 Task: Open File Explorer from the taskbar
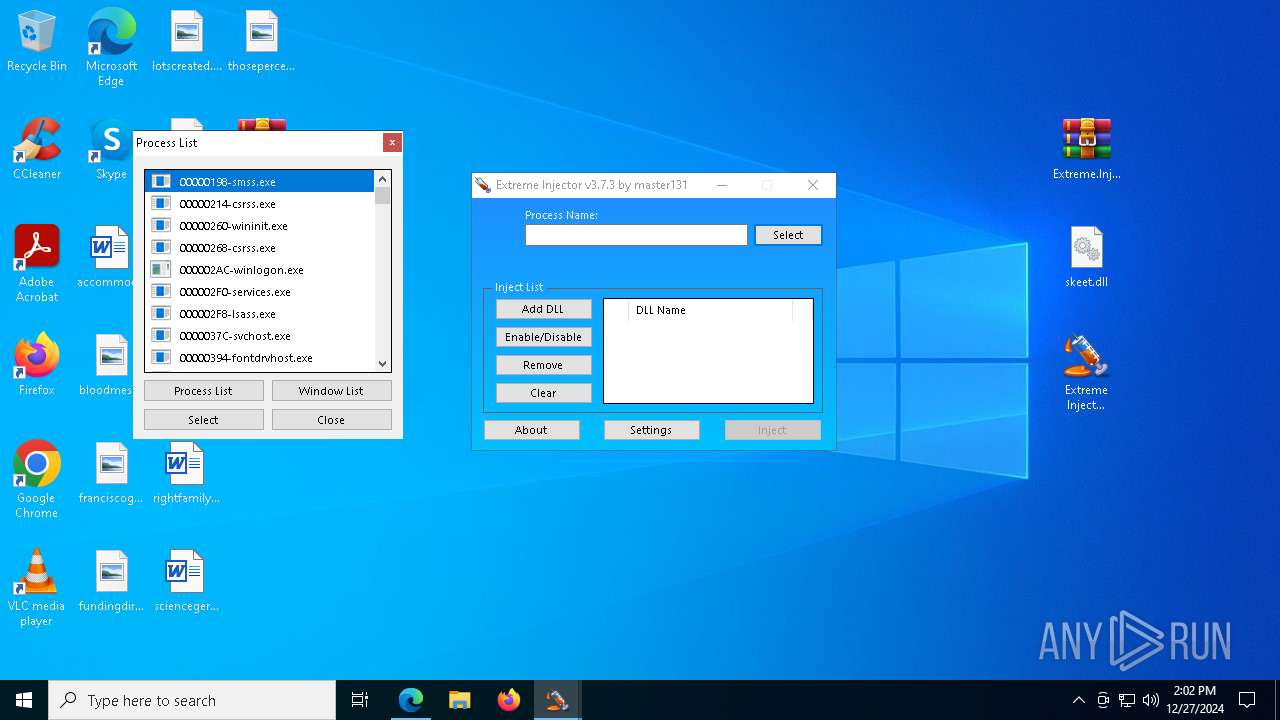click(459, 700)
